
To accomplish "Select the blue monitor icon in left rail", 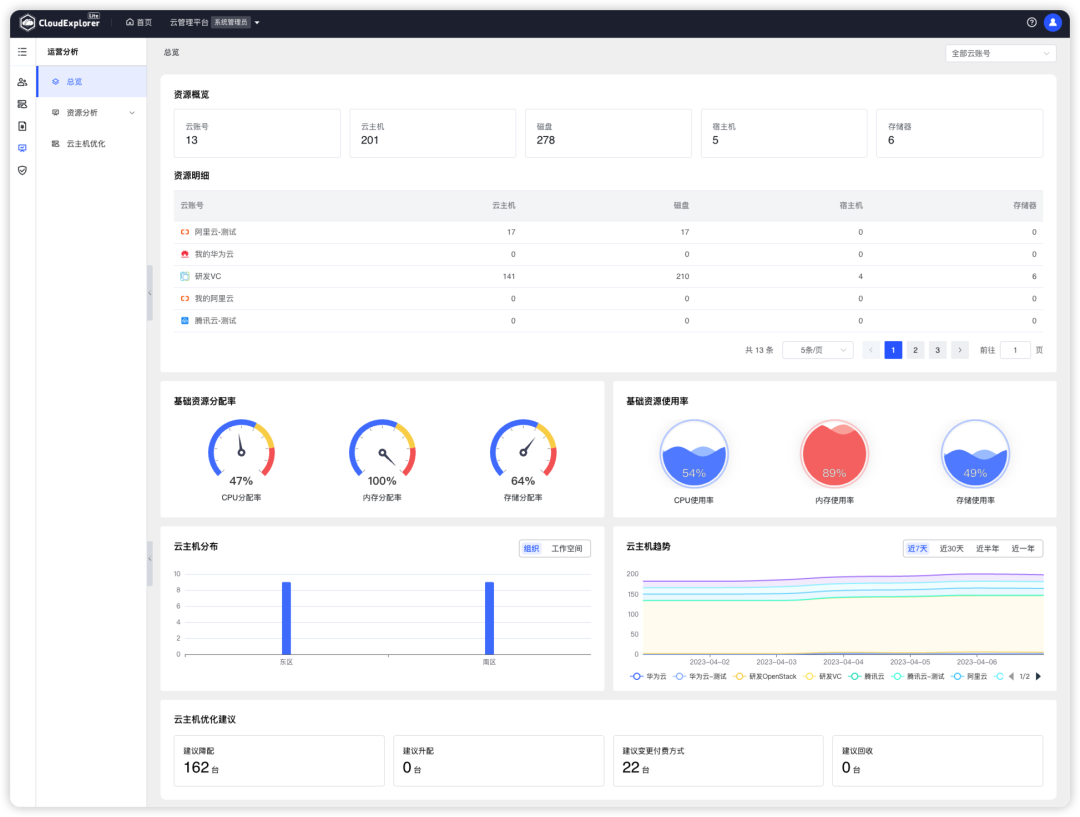I will (x=20, y=148).
